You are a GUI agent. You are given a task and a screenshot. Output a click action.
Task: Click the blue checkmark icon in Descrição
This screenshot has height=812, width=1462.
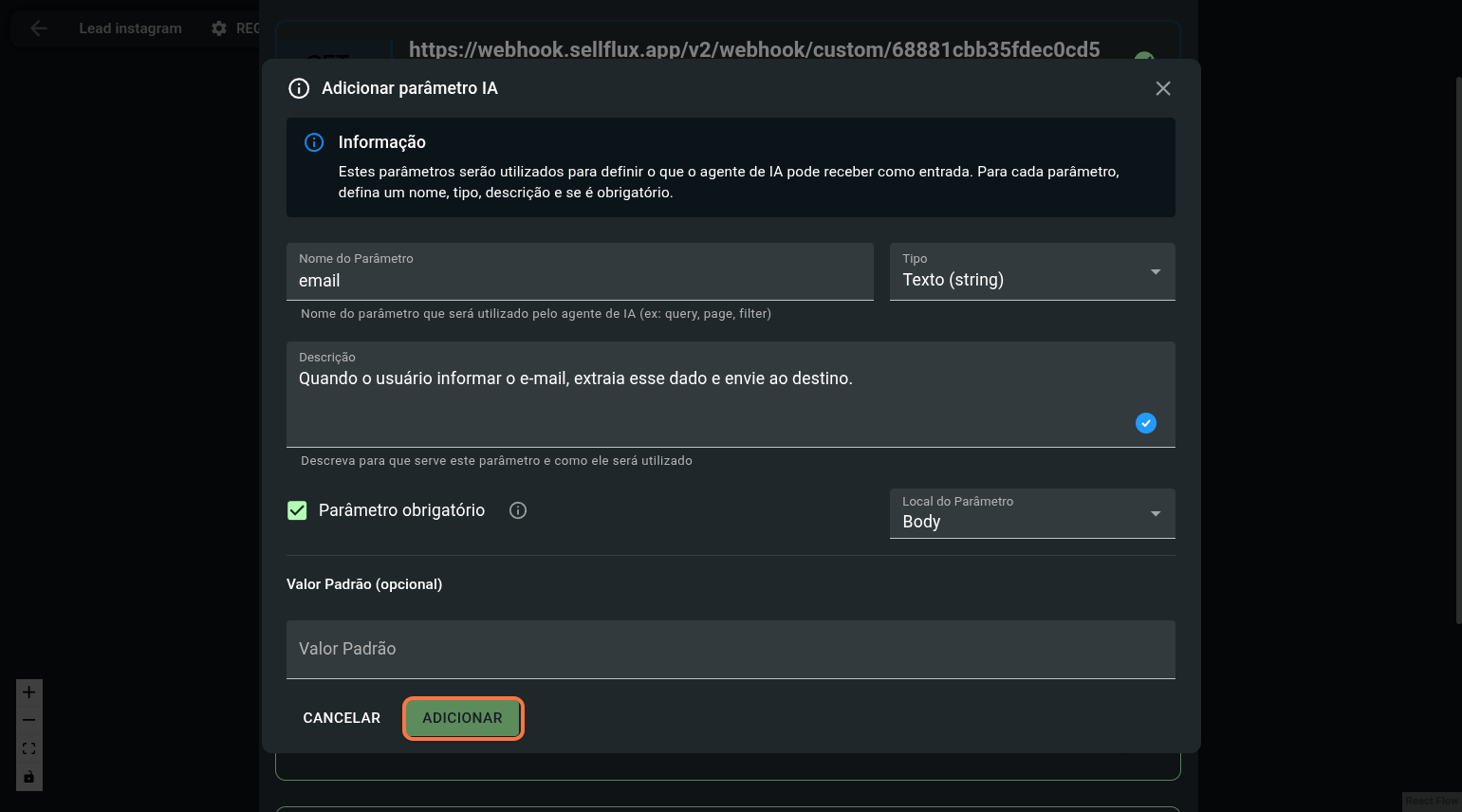point(1145,423)
